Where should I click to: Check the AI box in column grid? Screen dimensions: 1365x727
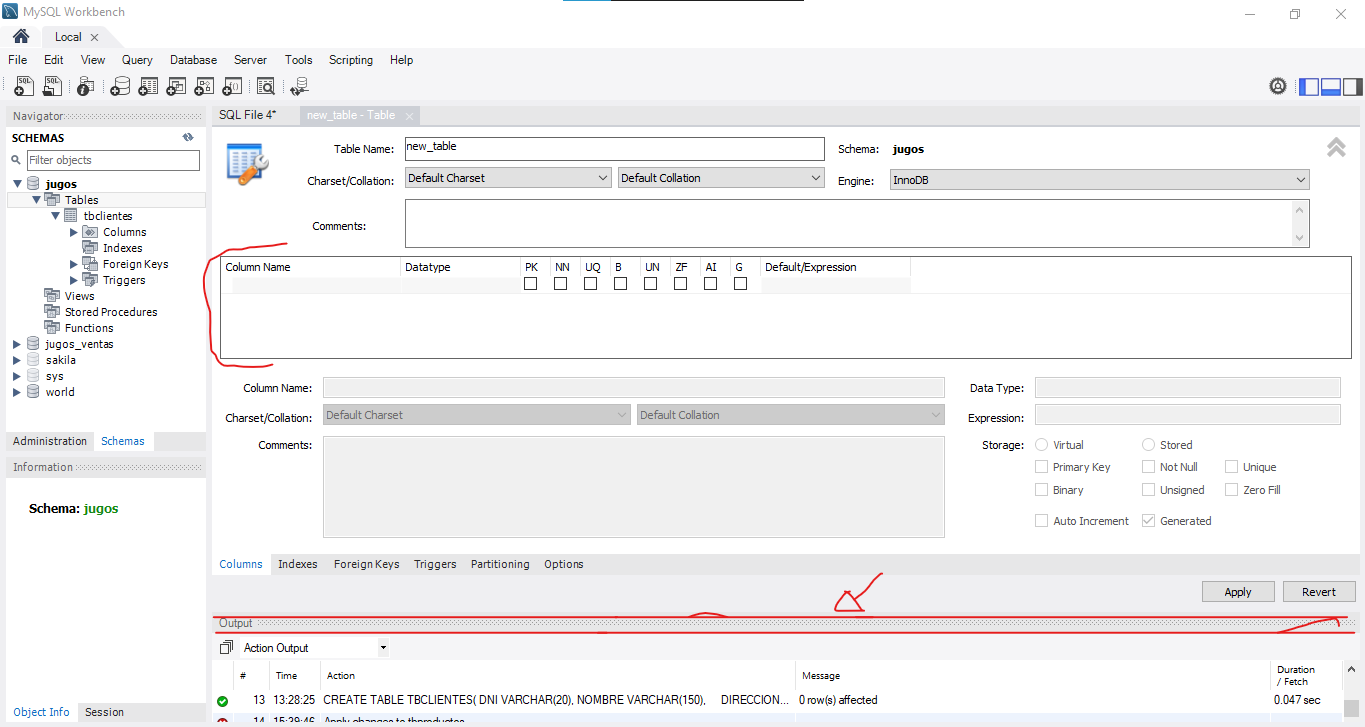click(x=711, y=284)
